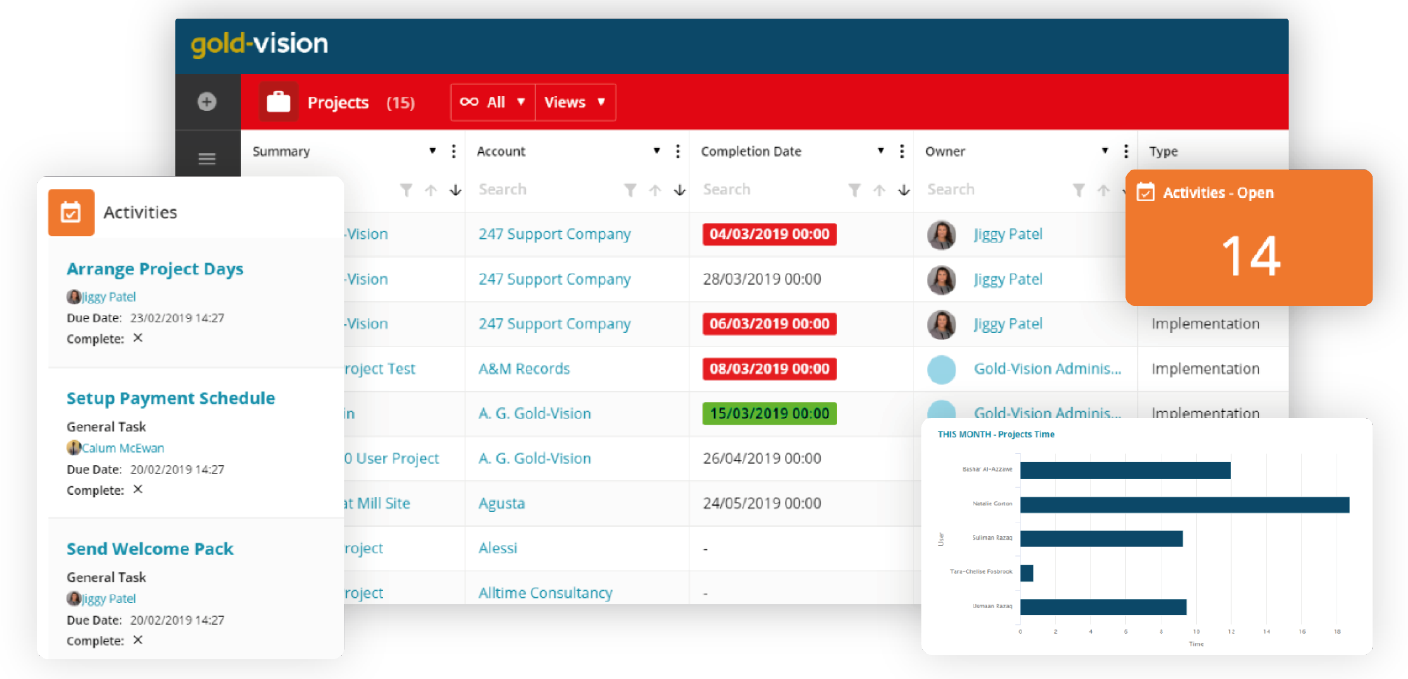Open Setup Payment Schedule activity

click(170, 398)
